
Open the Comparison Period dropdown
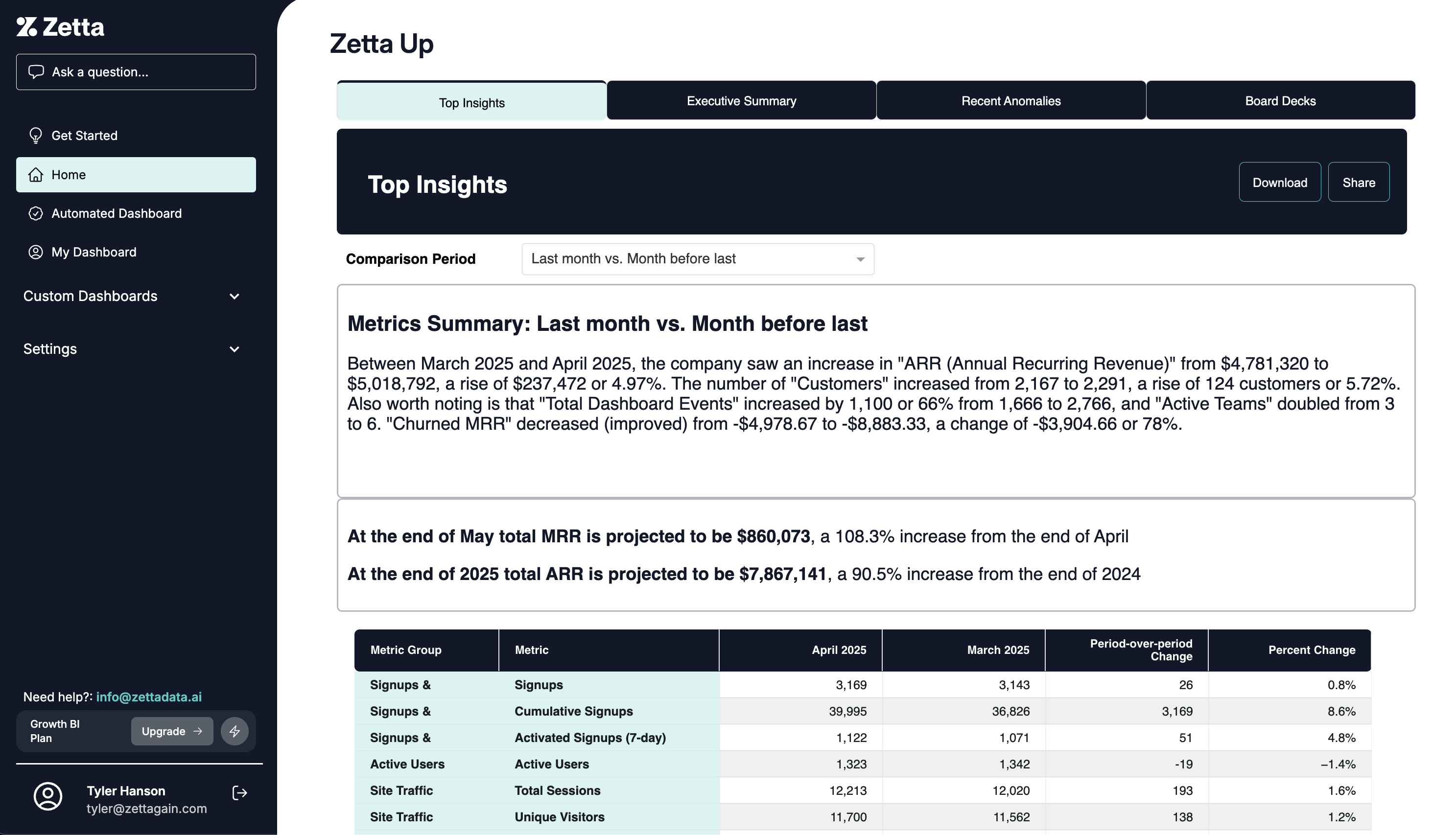(x=697, y=259)
